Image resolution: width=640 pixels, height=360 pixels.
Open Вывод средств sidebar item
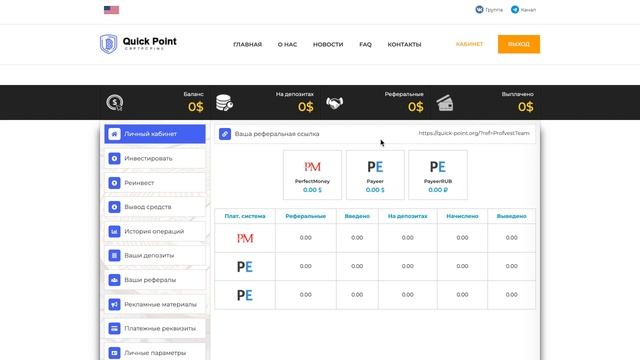155,207
